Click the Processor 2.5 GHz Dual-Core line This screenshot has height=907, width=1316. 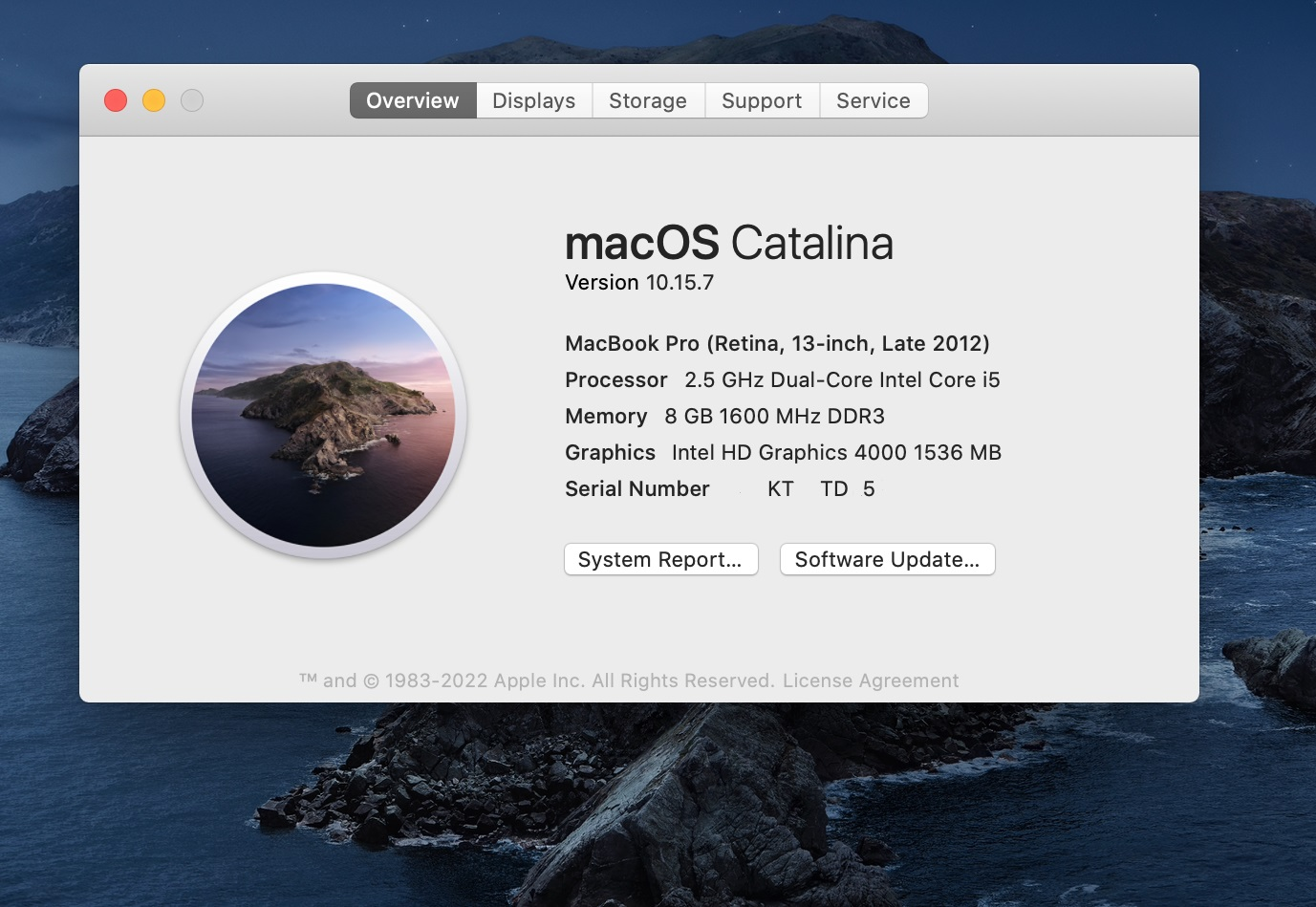pyautogui.click(x=783, y=379)
